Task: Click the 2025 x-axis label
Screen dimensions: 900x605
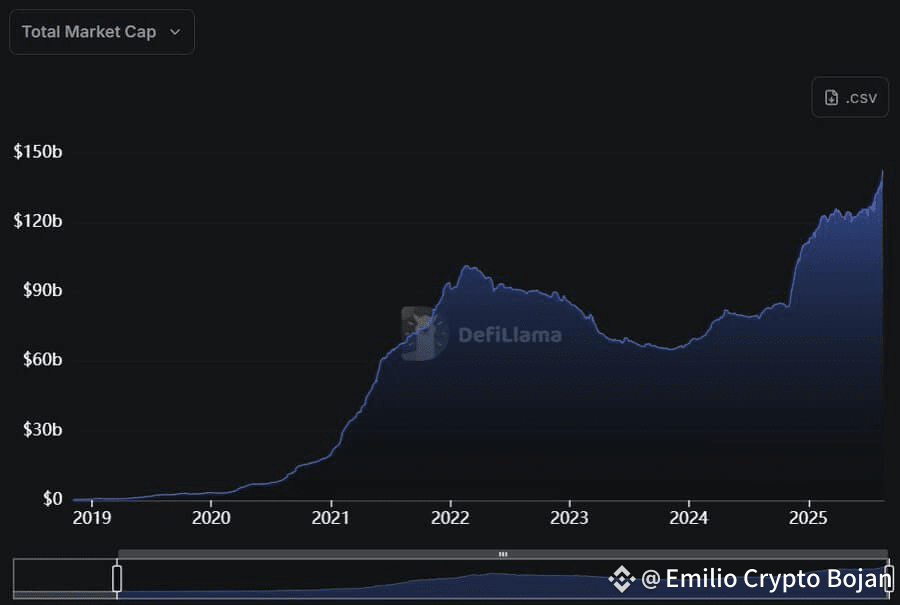Action: (x=808, y=518)
